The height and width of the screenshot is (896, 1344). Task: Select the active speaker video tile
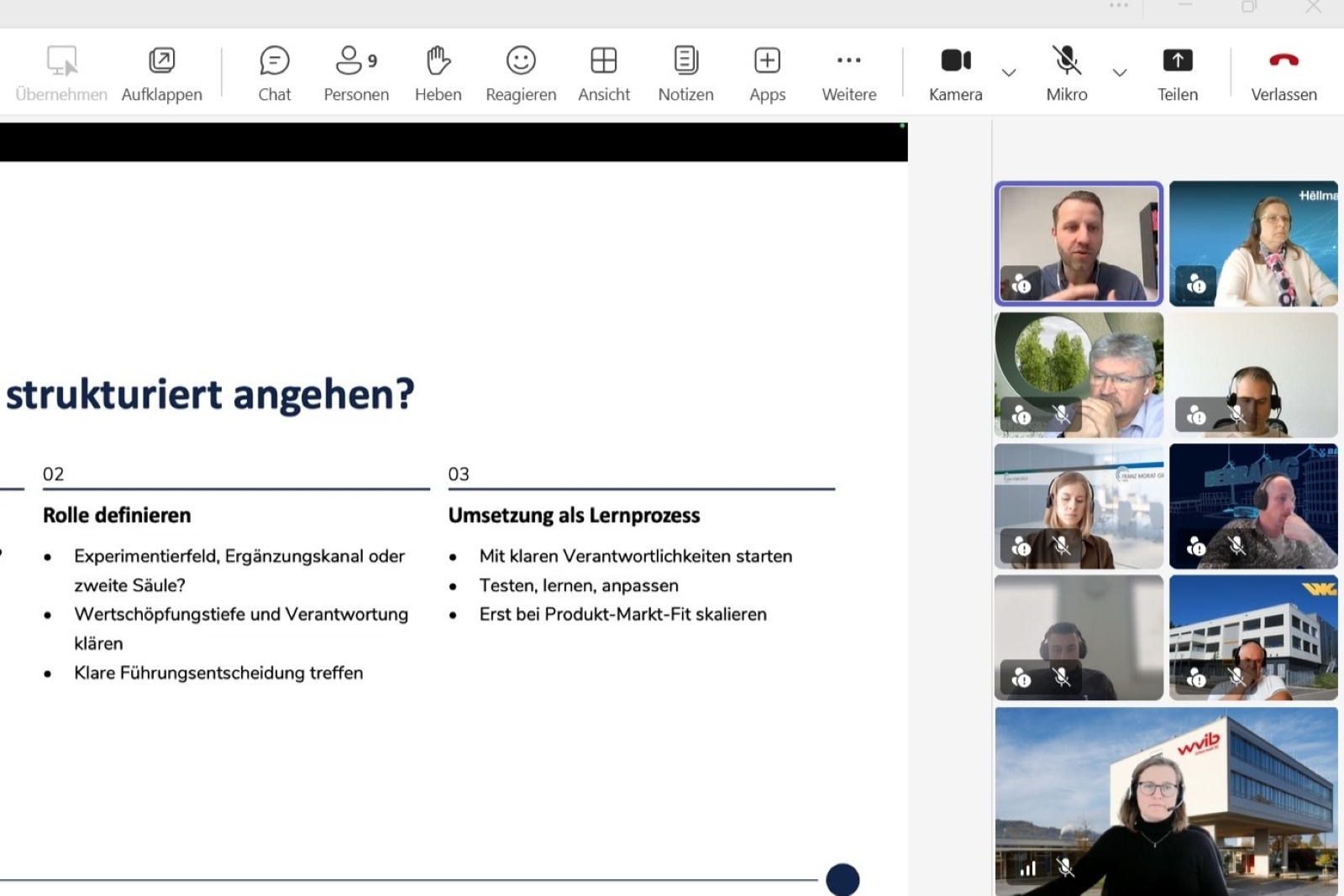pyautogui.click(x=1079, y=243)
